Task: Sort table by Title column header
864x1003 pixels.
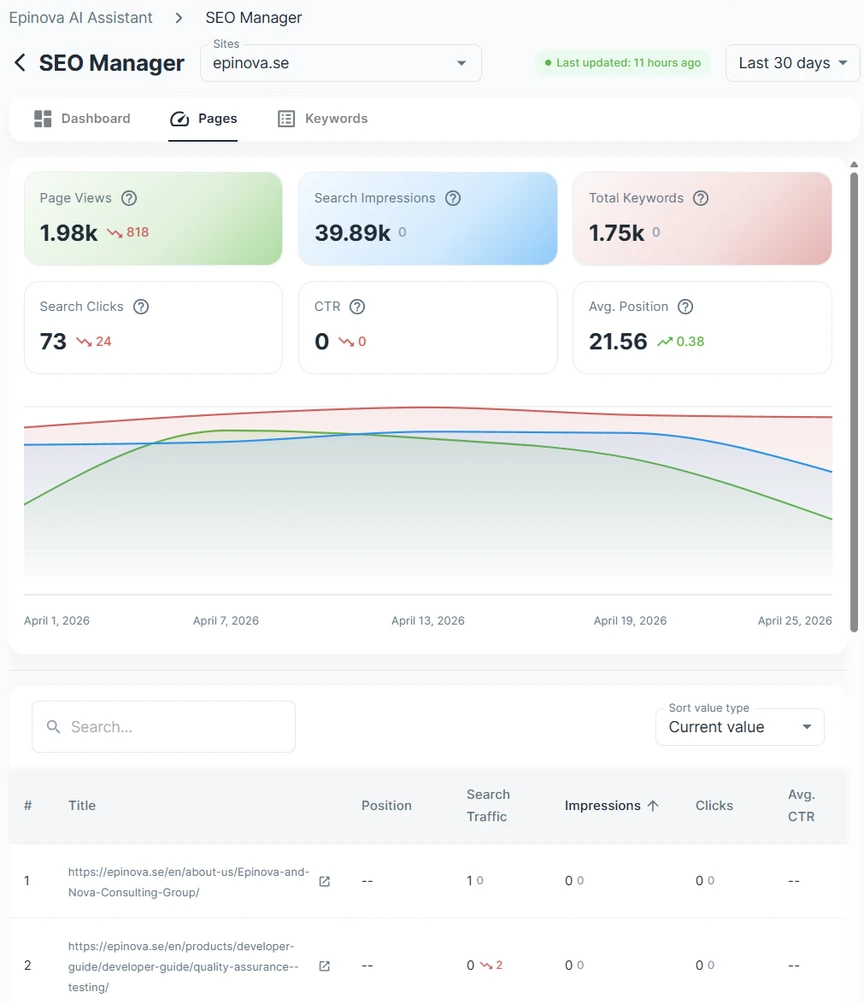Action: point(82,805)
